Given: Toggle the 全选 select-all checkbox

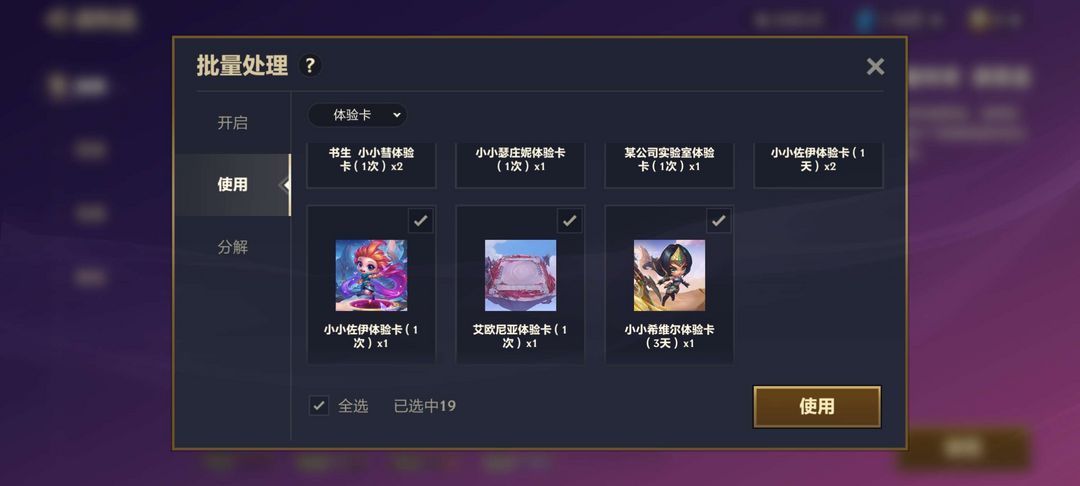Looking at the screenshot, I should point(318,405).
